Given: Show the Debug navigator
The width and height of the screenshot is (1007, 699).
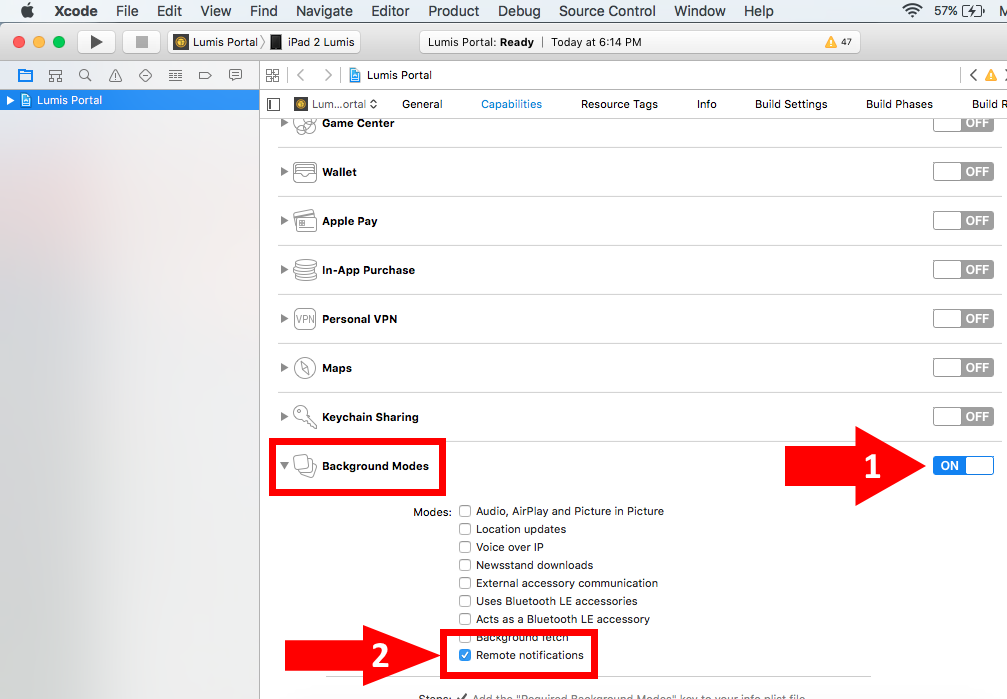Looking at the screenshot, I should click(x=175, y=76).
